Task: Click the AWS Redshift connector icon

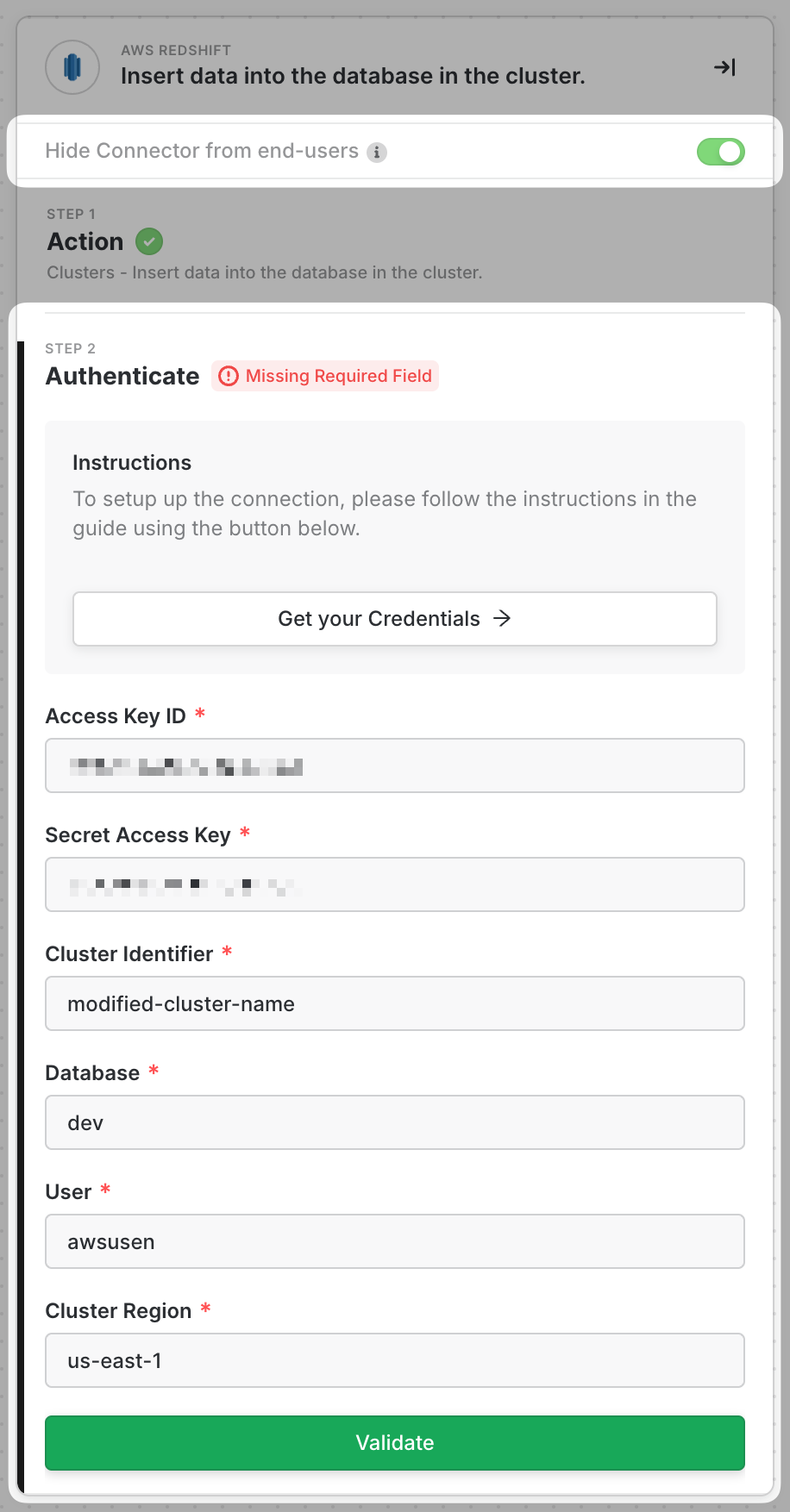Action: 72,67
